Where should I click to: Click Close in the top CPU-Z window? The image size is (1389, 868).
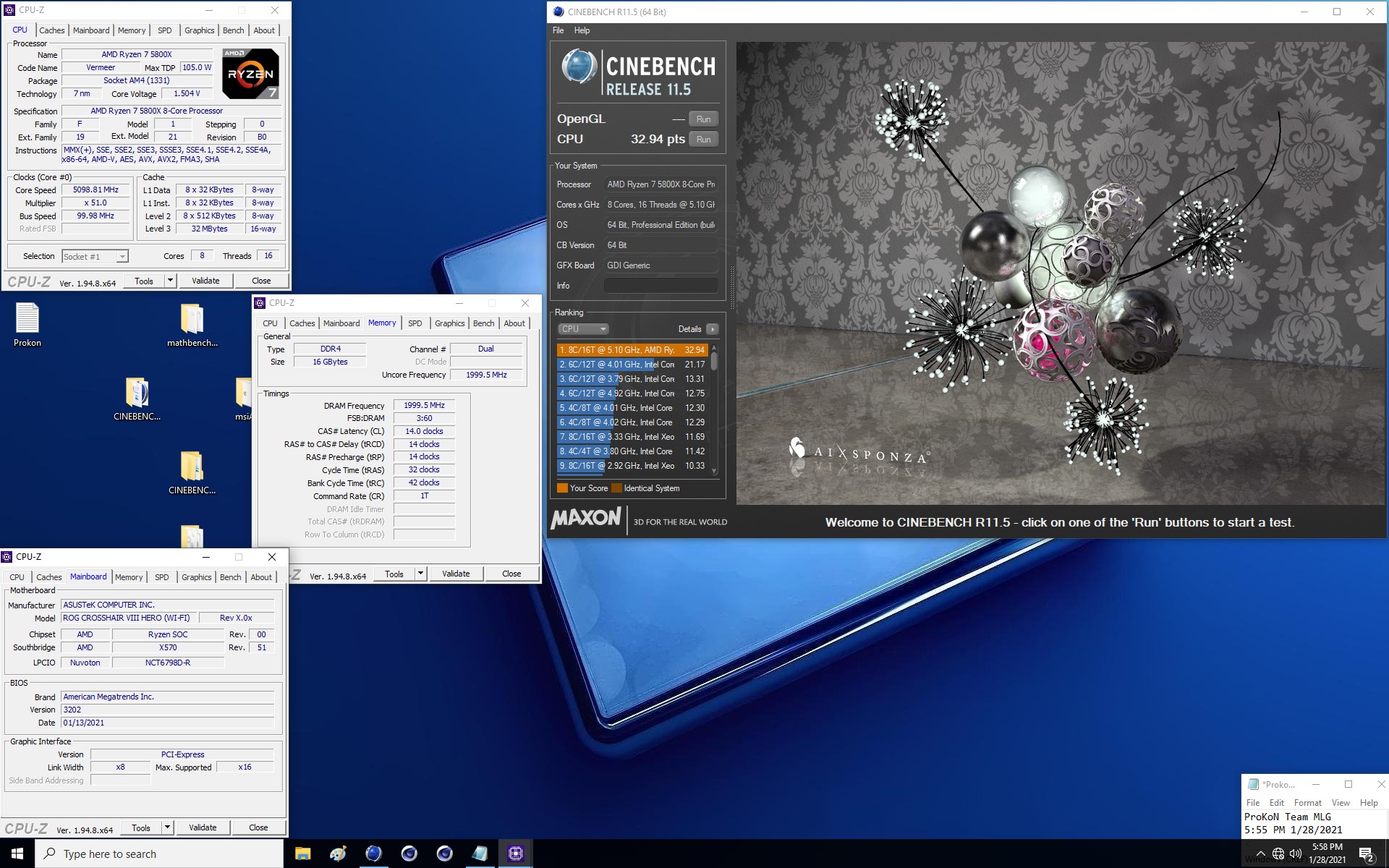click(261, 281)
